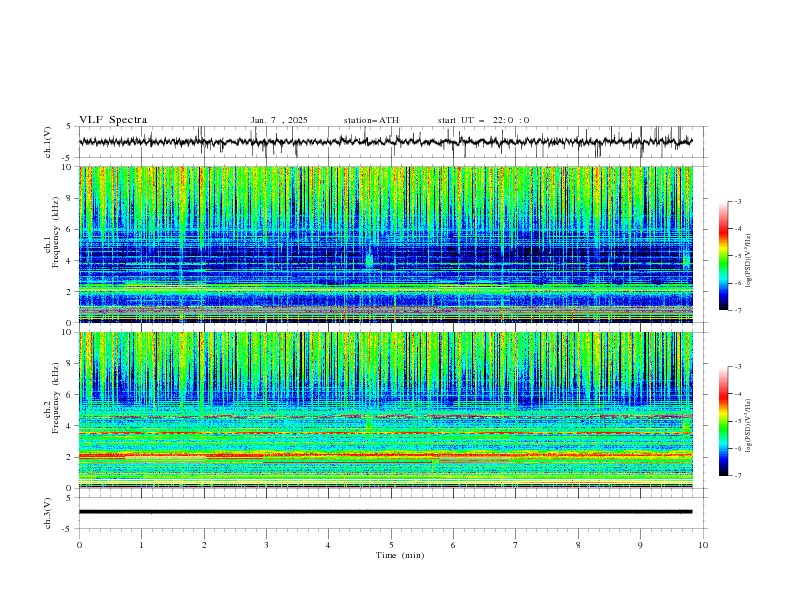Click the "VLF Spectra" plot title
Viewport: 792px width, 612px height.
click(x=113, y=120)
